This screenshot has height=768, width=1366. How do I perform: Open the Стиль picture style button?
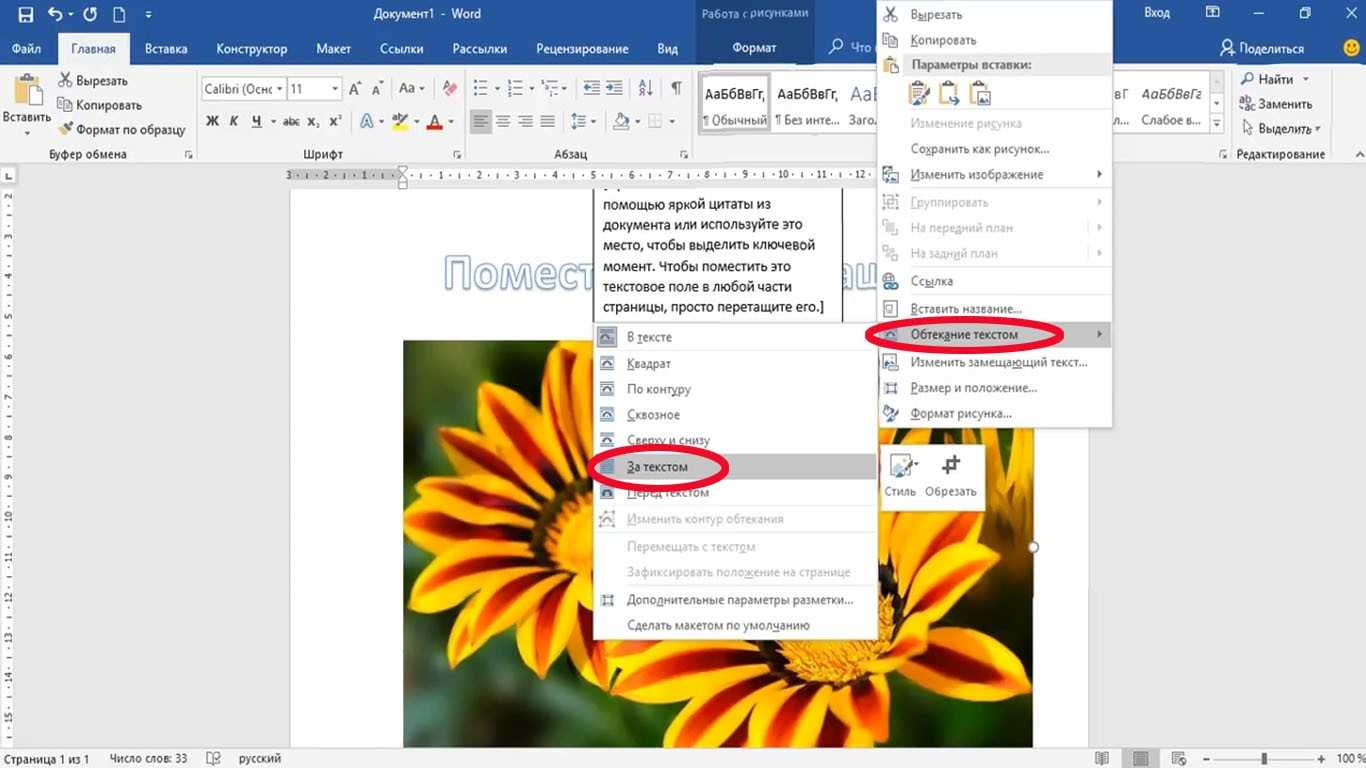pyautogui.click(x=900, y=476)
